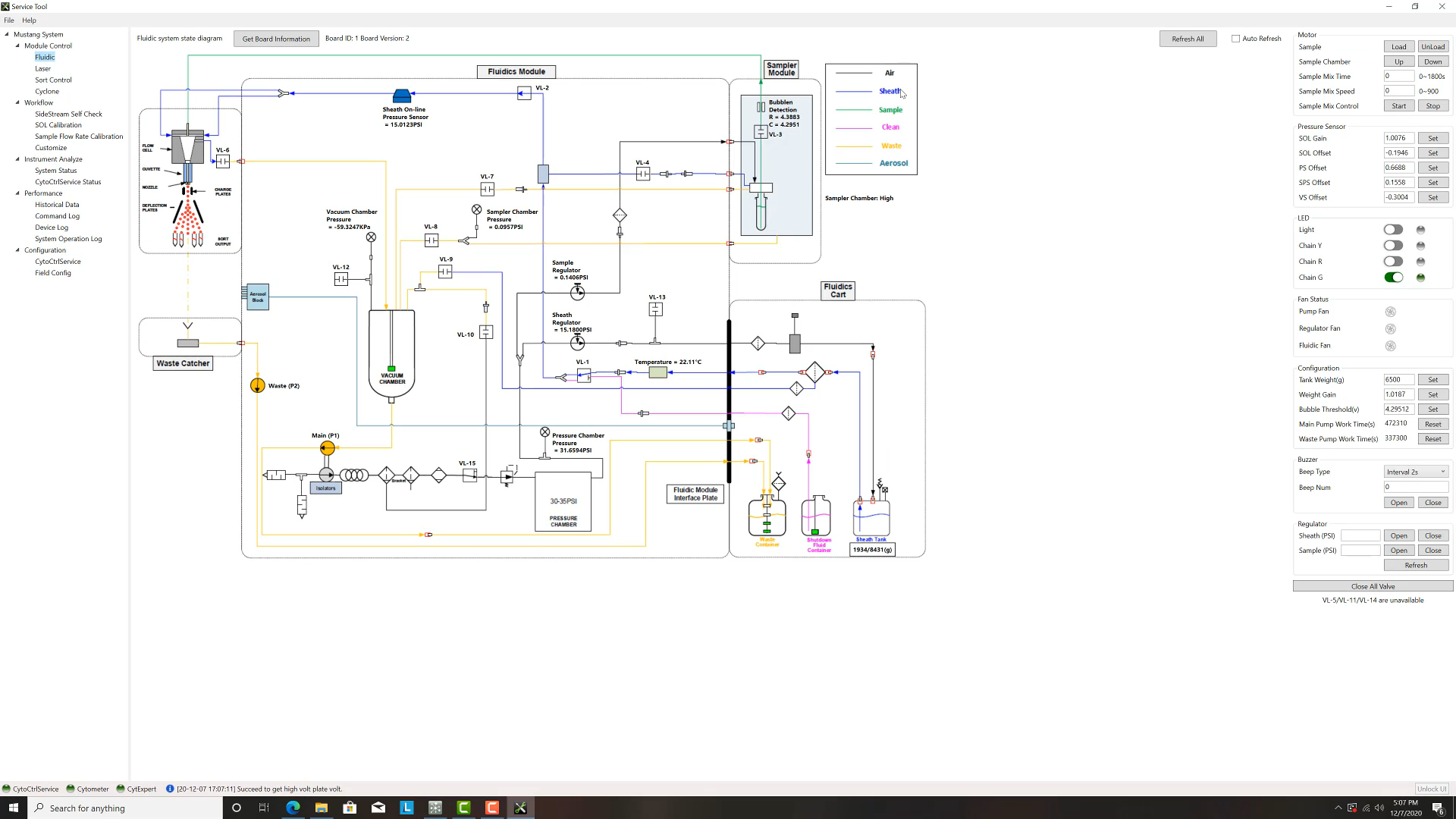Click the Unlock UI button
The width and height of the screenshot is (1456, 819).
point(1431,789)
